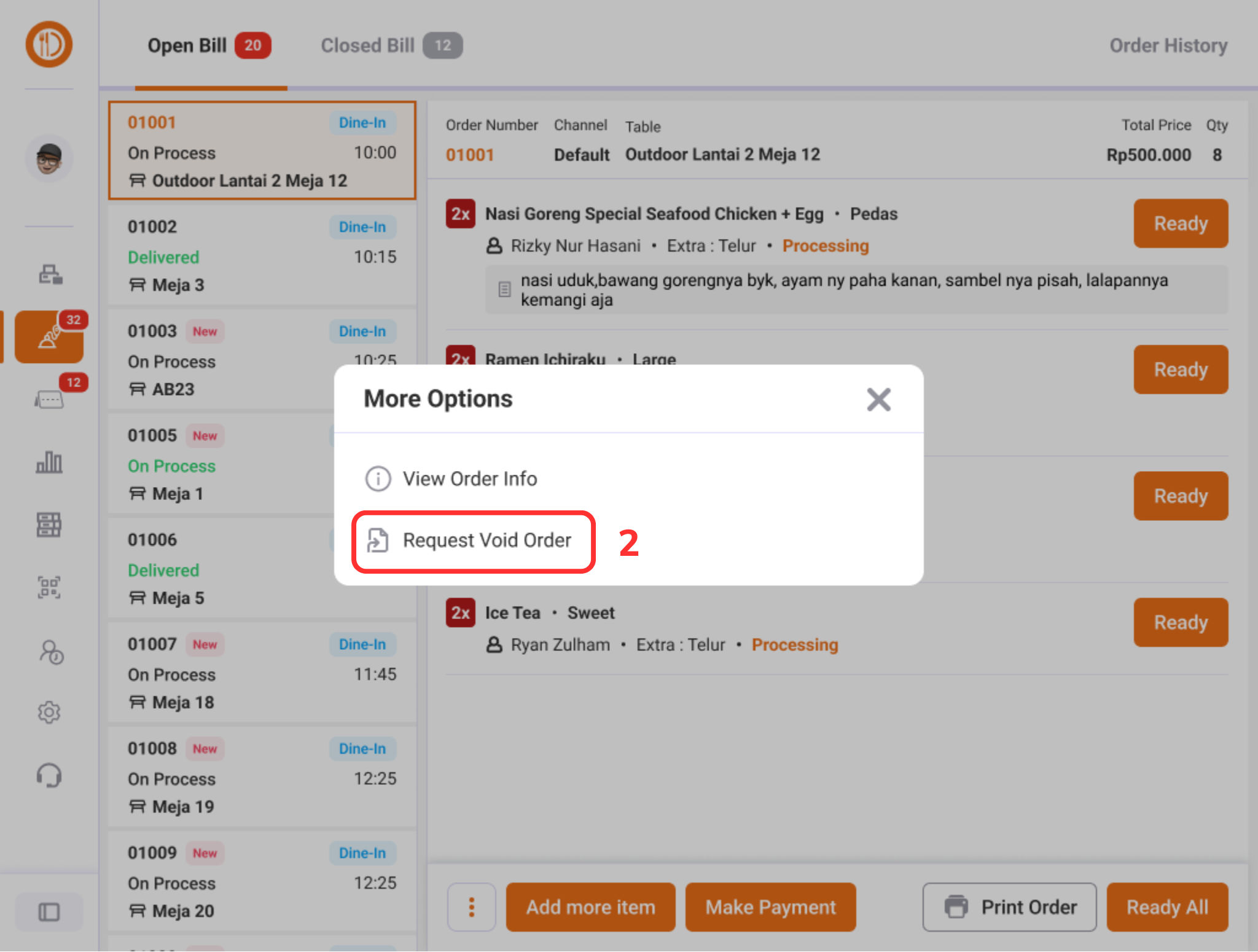Select order 01007 at Meja 18
This screenshot has width=1258, height=952.
click(262, 673)
